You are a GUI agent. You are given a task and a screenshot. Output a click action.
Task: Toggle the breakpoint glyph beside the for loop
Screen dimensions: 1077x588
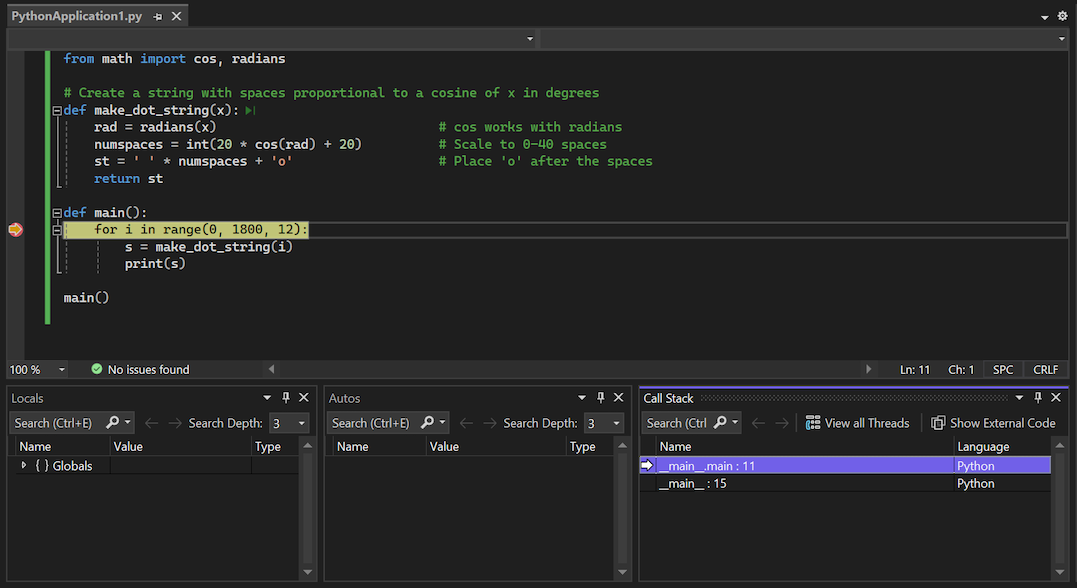[15, 229]
